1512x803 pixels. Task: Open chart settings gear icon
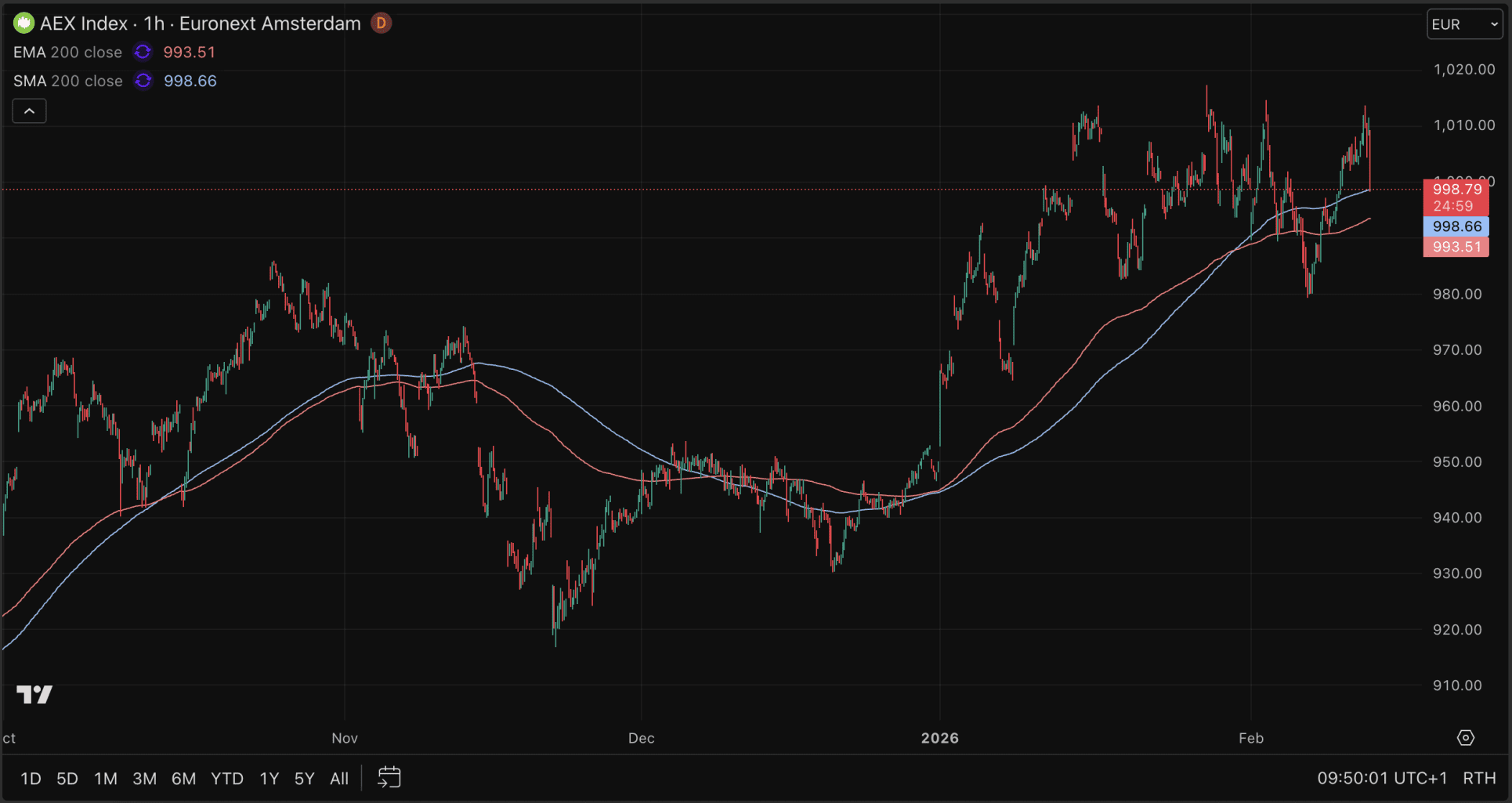[x=1465, y=738]
